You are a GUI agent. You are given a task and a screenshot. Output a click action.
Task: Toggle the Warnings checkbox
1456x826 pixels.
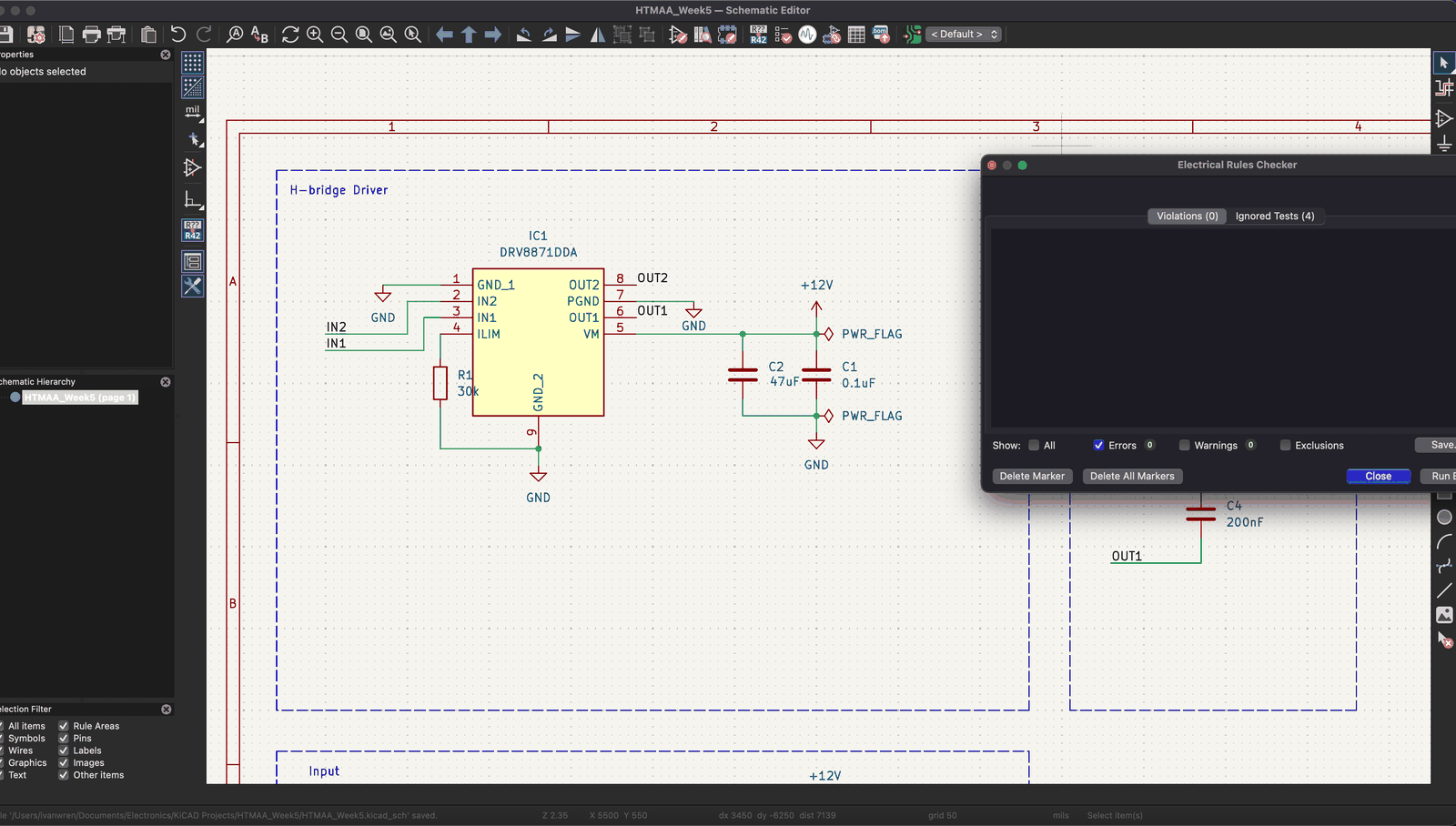tap(1184, 446)
